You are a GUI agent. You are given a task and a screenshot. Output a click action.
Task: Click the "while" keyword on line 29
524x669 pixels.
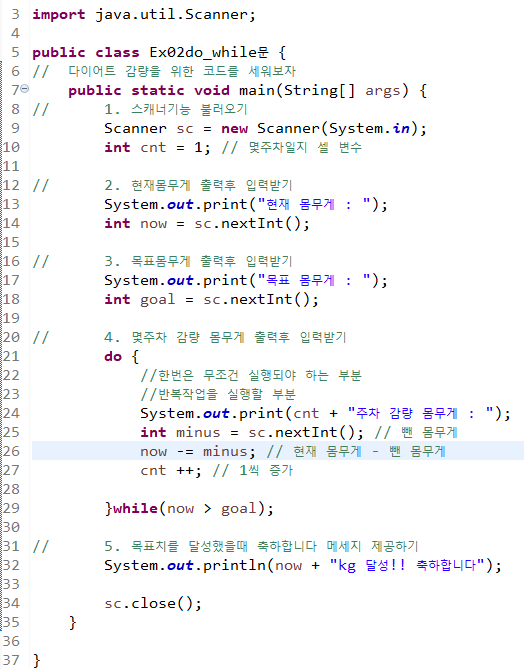(135, 508)
